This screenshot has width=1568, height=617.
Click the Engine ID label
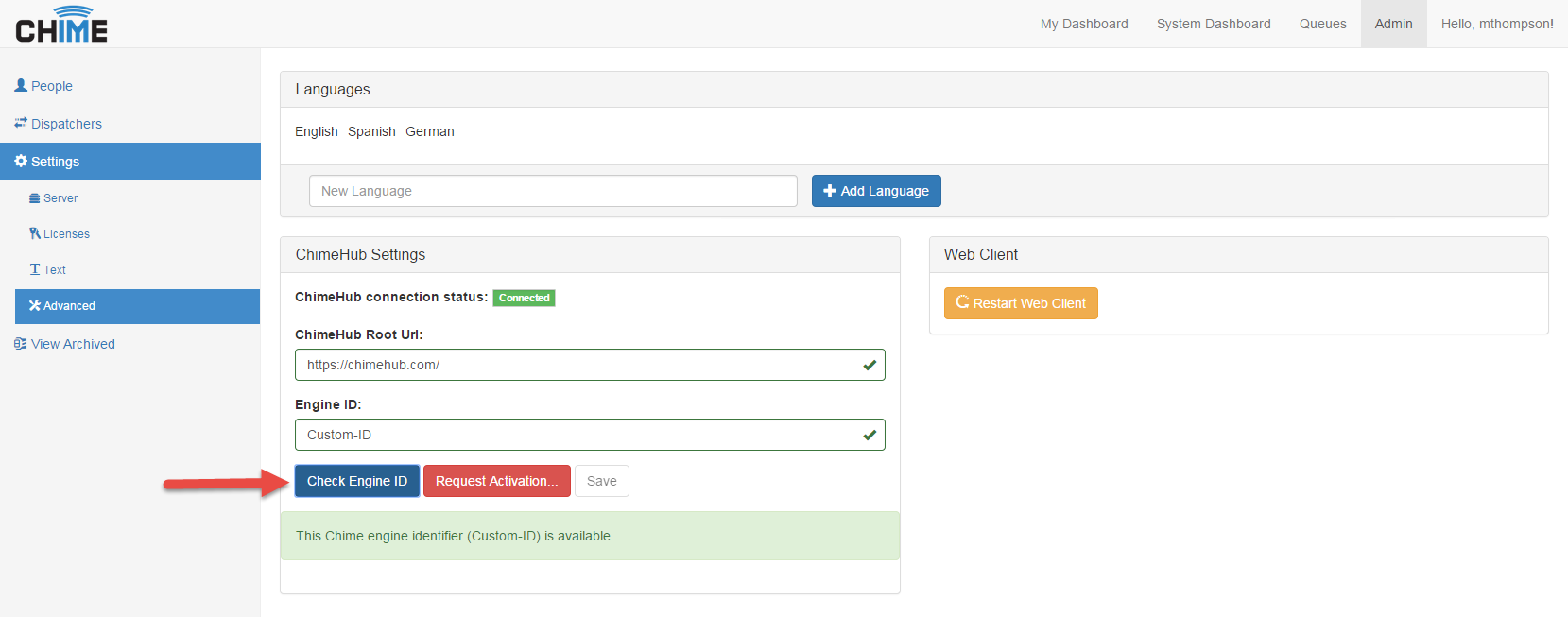[328, 404]
